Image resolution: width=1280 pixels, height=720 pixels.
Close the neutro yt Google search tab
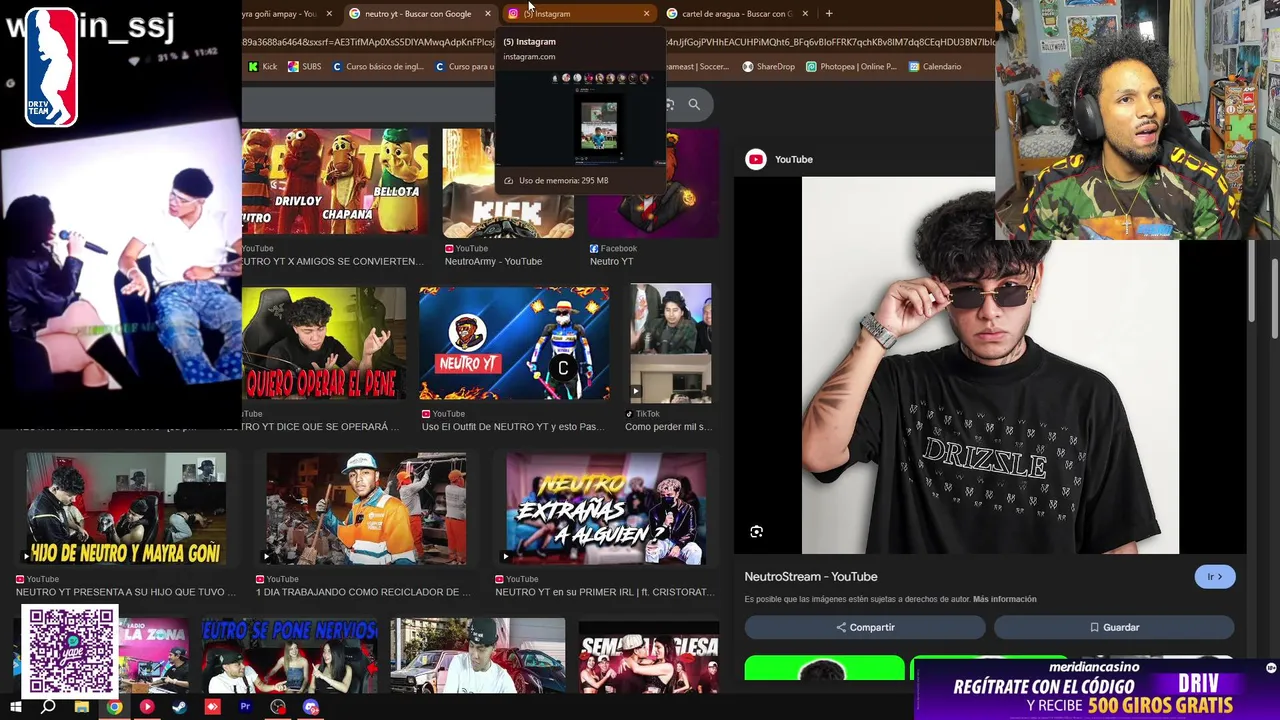(487, 14)
